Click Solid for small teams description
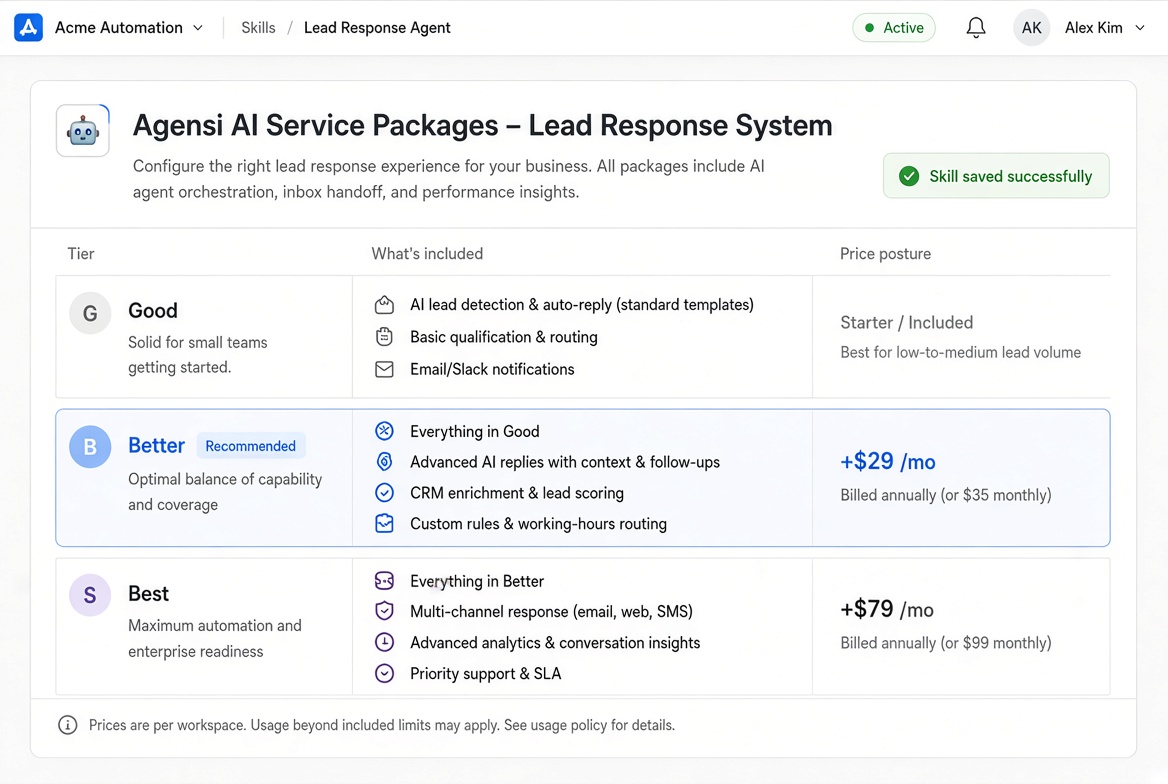 click(x=197, y=355)
